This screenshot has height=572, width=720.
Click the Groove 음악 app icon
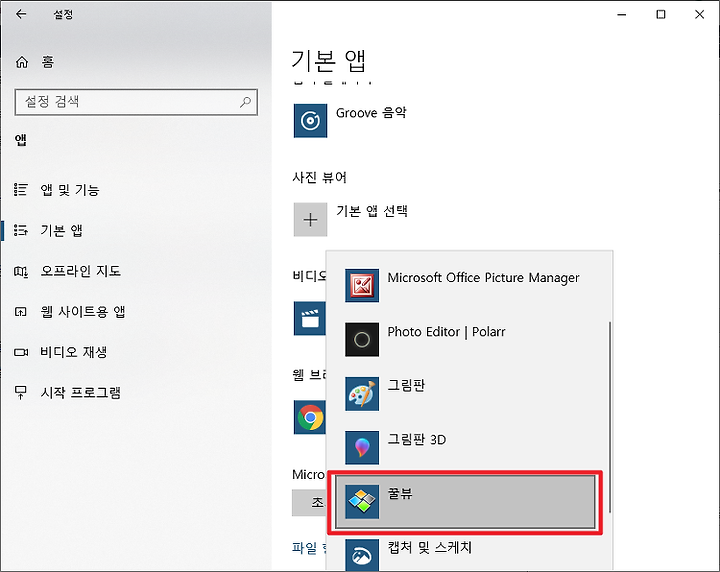point(310,121)
